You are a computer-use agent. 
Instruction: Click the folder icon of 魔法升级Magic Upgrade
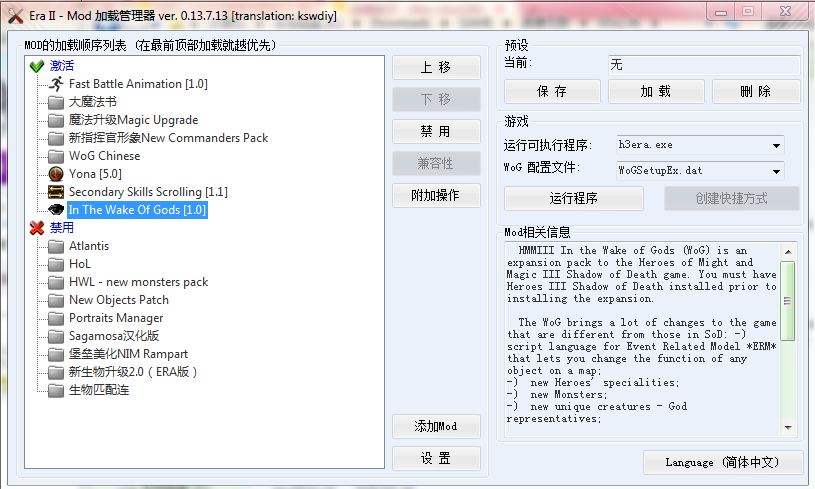point(56,120)
